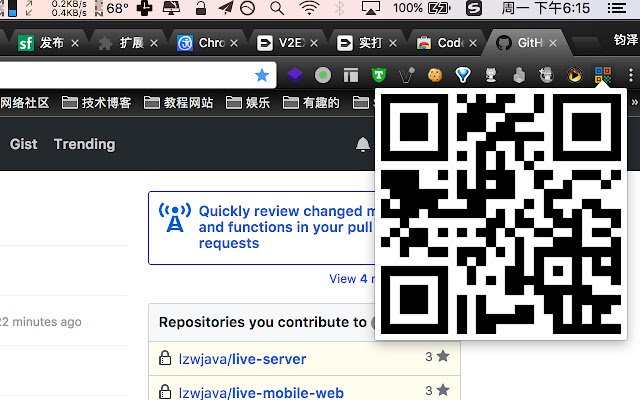Close the 扩展 tab

click(154, 43)
